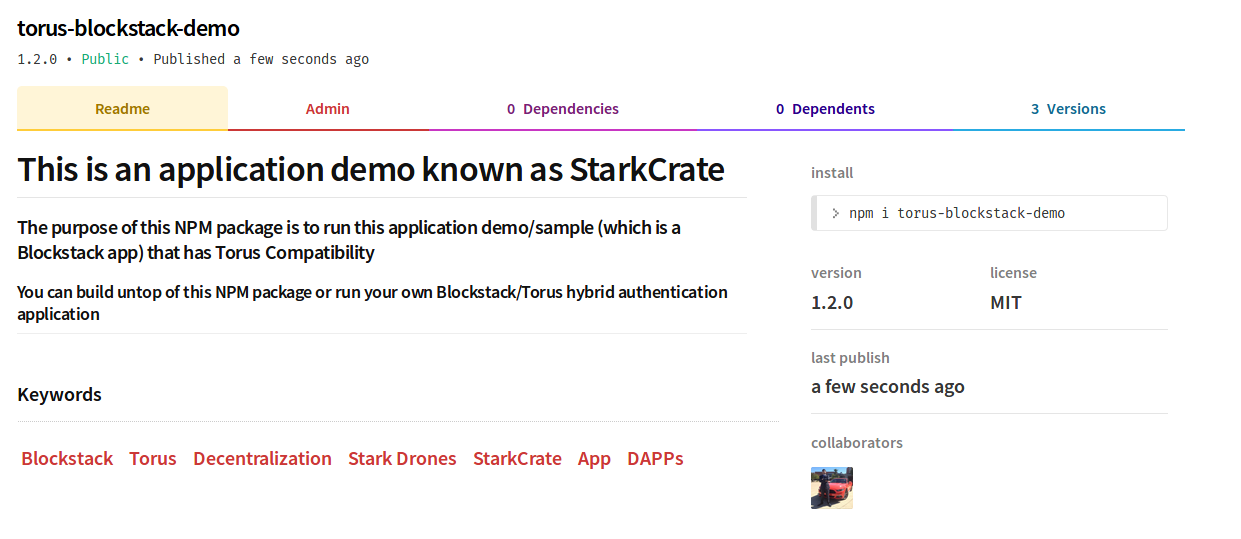Click the App keyword link
Viewport: 1241px width, 539px height.
click(x=594, y=459)
